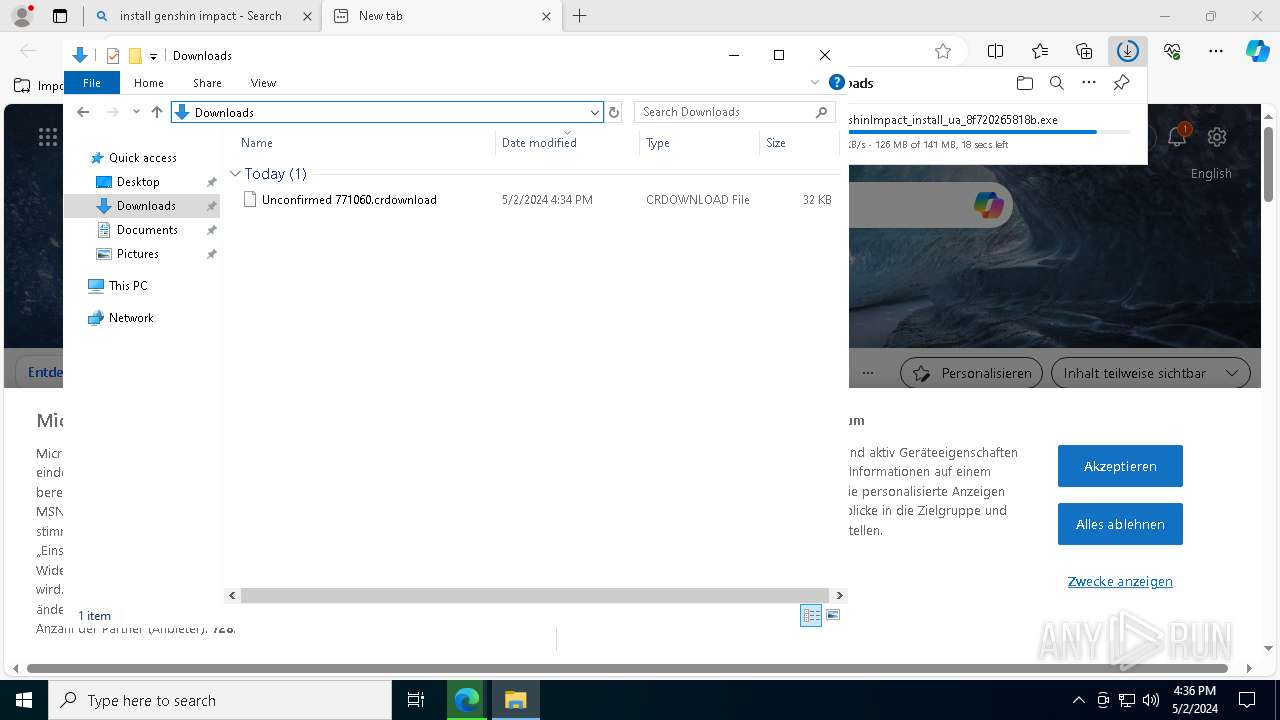Go back in File Explorer
This screenshot has width=1280, height=720.
[84, 112]
